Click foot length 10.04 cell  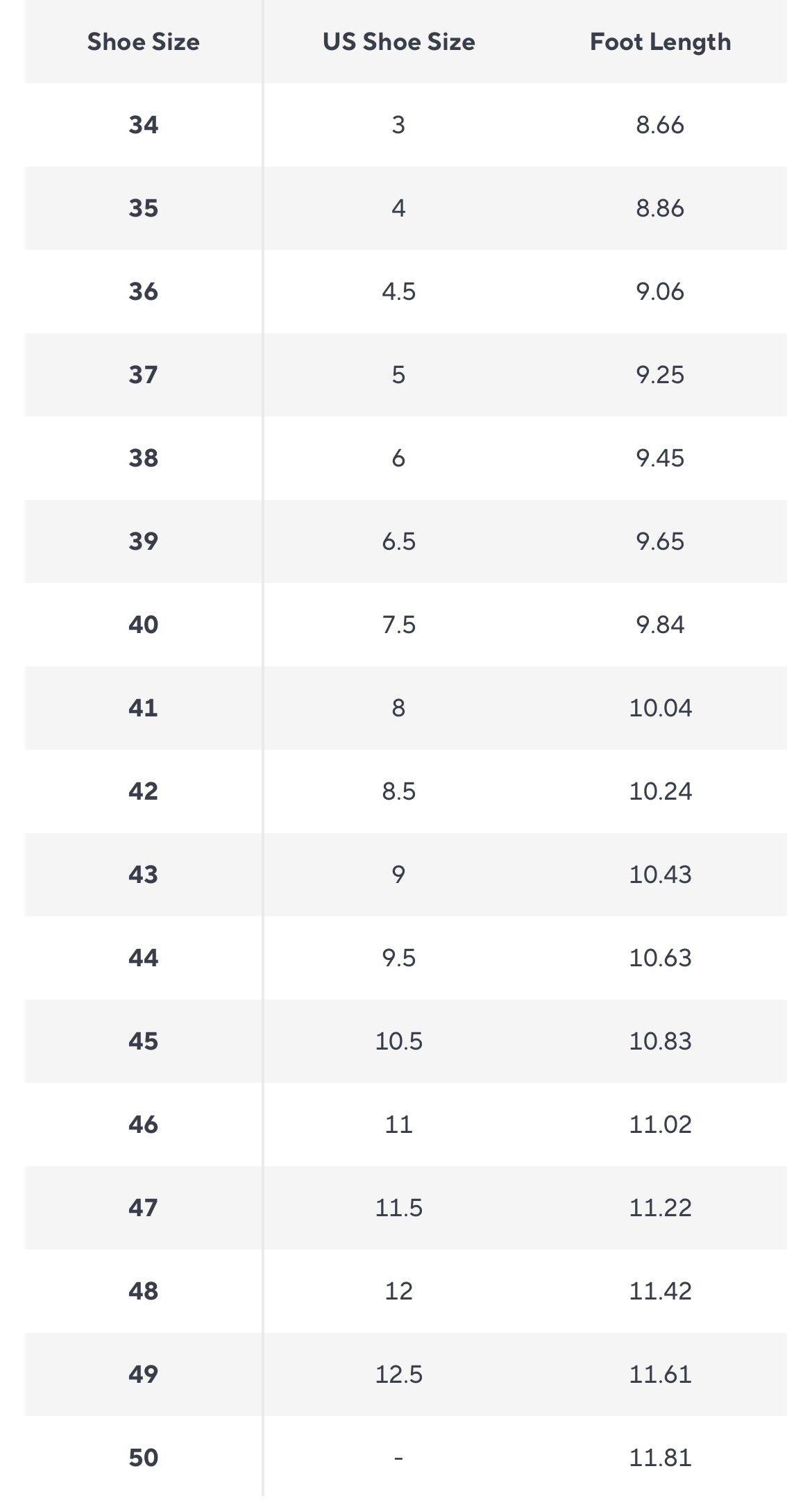click(660, 708)
